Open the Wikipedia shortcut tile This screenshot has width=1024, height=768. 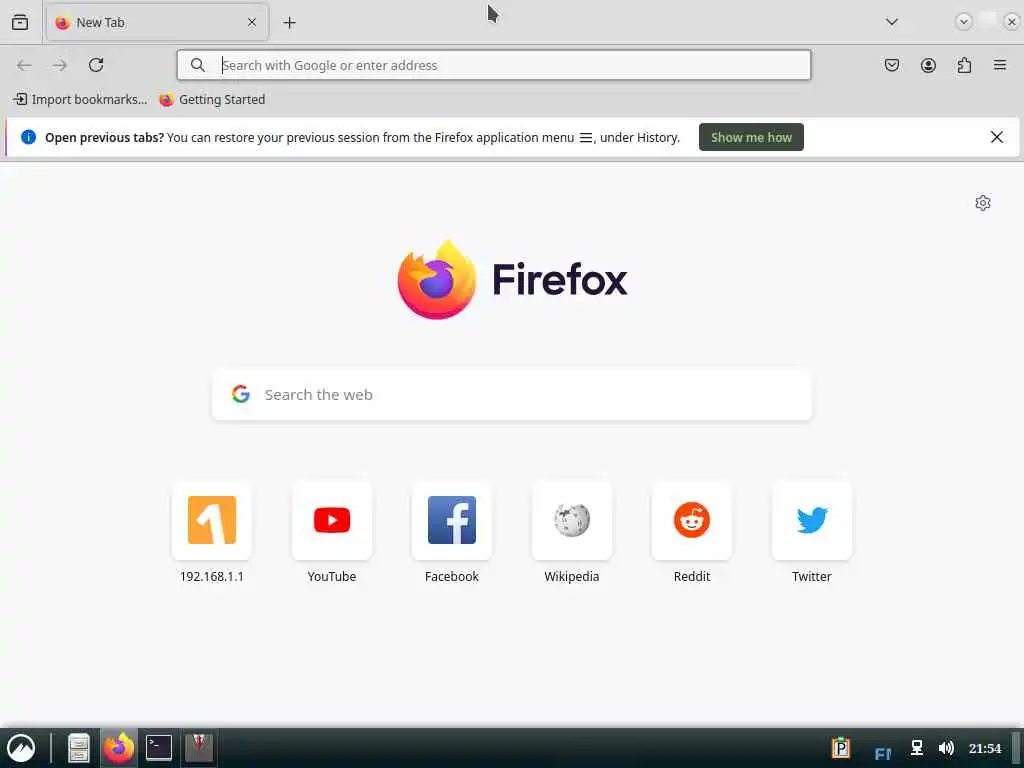pos(572,520)
